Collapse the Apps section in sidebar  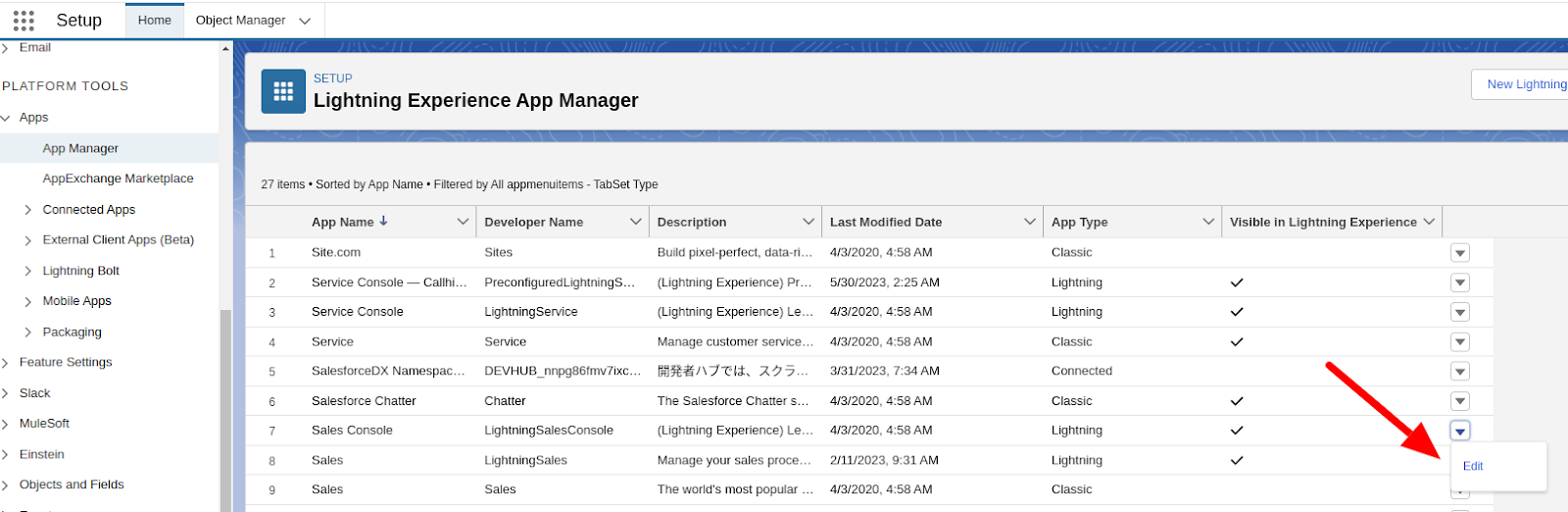6,118
